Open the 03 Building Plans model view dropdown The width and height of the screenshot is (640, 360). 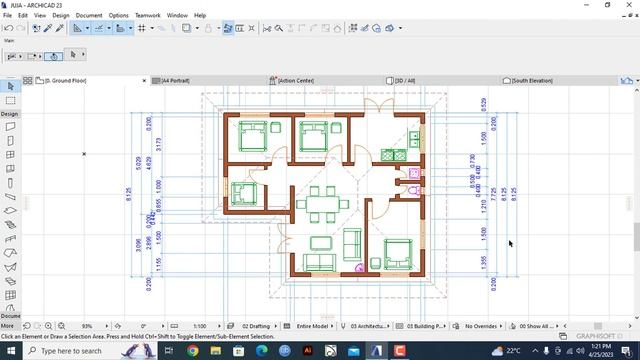[444, 326]
